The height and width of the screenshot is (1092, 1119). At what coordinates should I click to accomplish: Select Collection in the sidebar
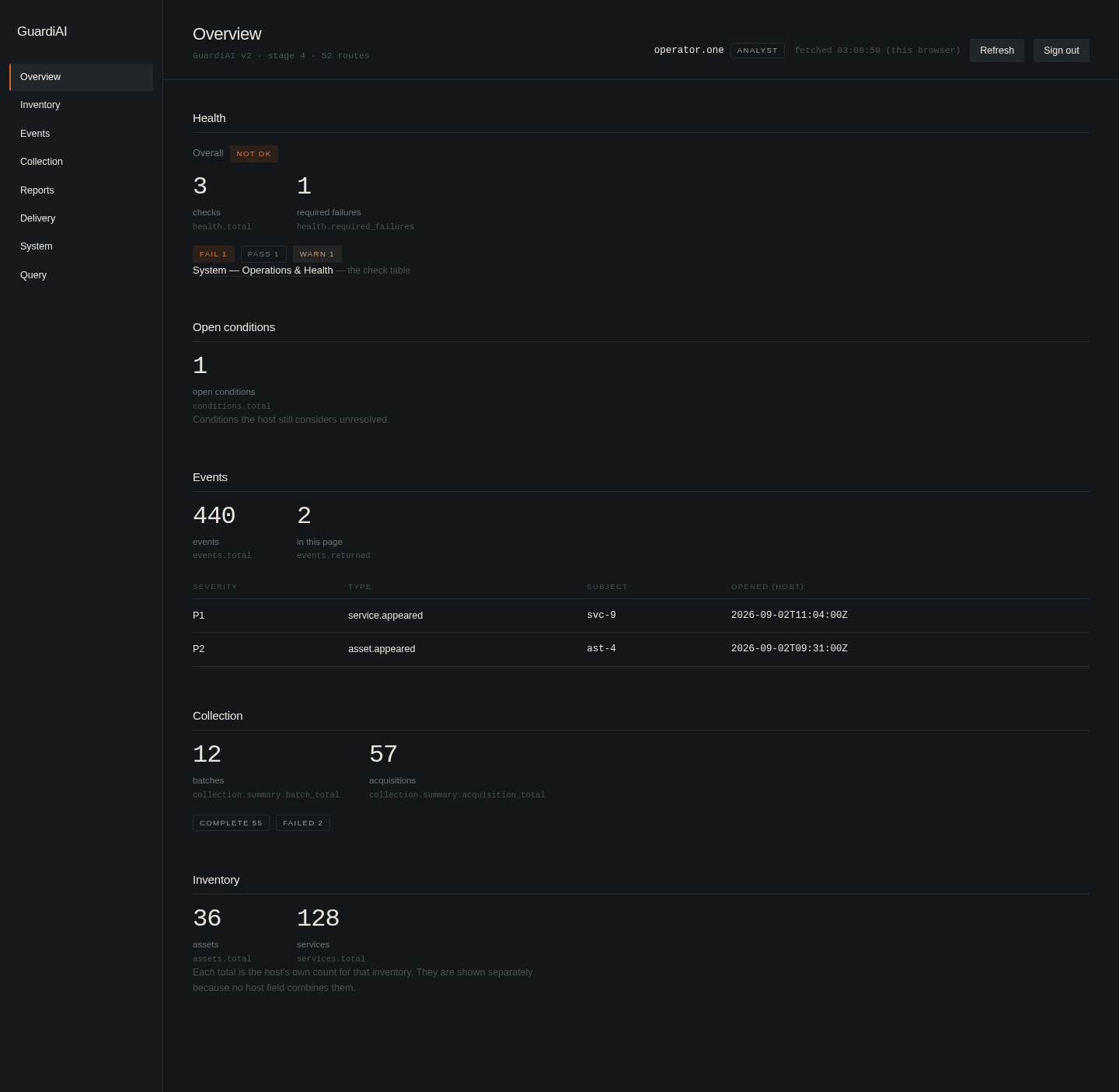[81, 162]
